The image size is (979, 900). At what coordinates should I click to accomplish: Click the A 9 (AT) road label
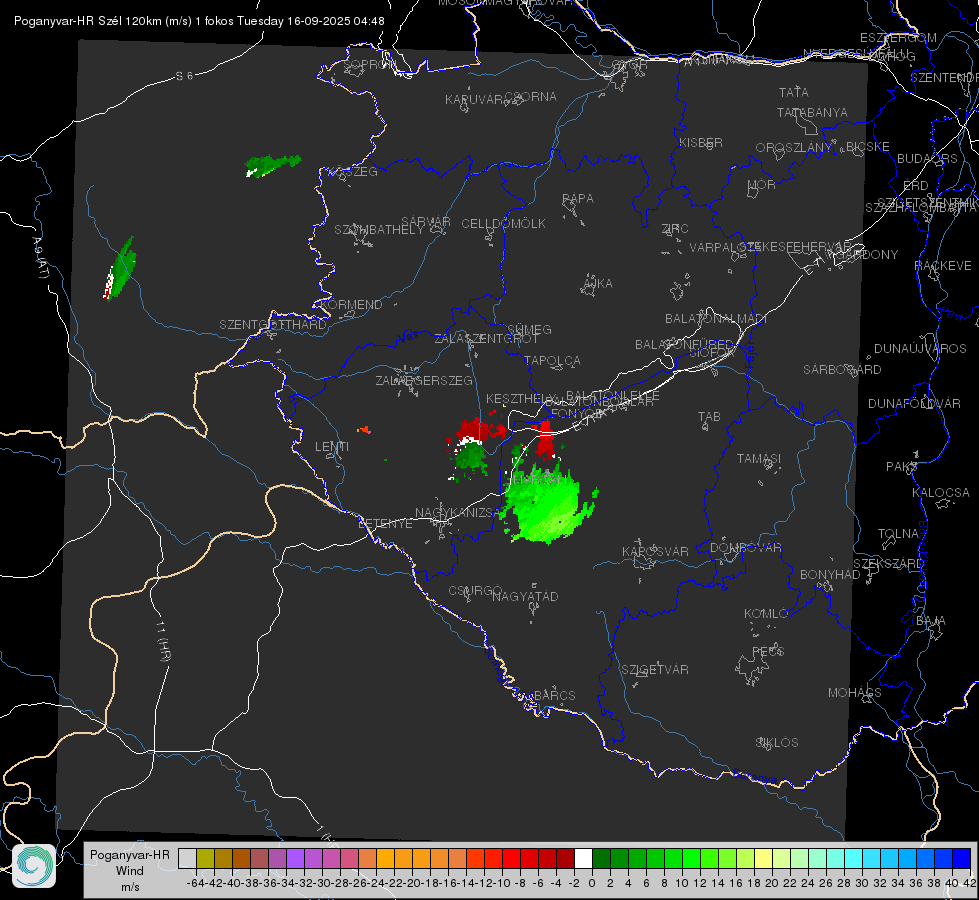pos(40,258)
